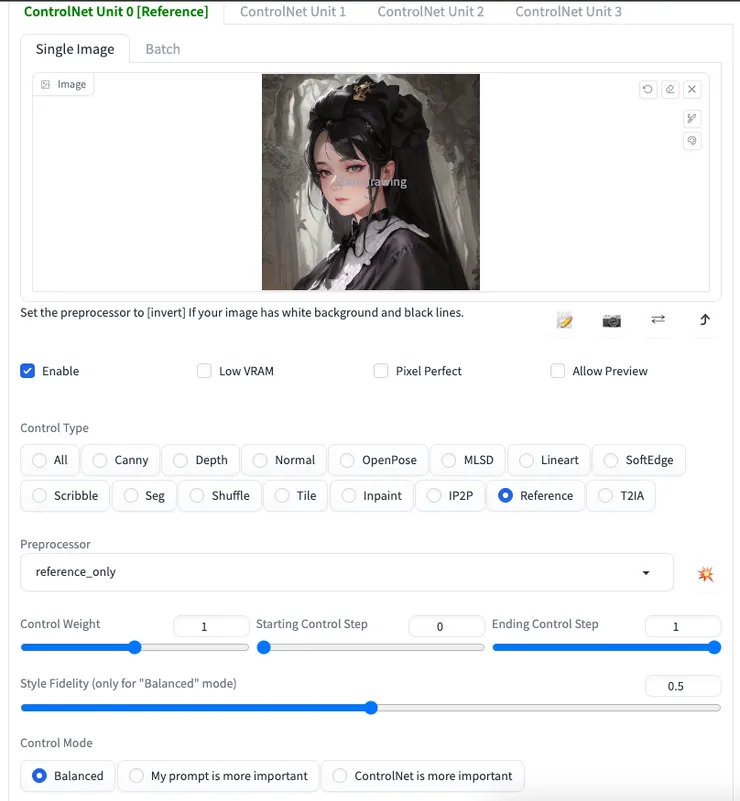Switch to the ControlNet Unit 1 tab
Screen dimensions: 740x801
pyautogui.click(x=293, y=12)
